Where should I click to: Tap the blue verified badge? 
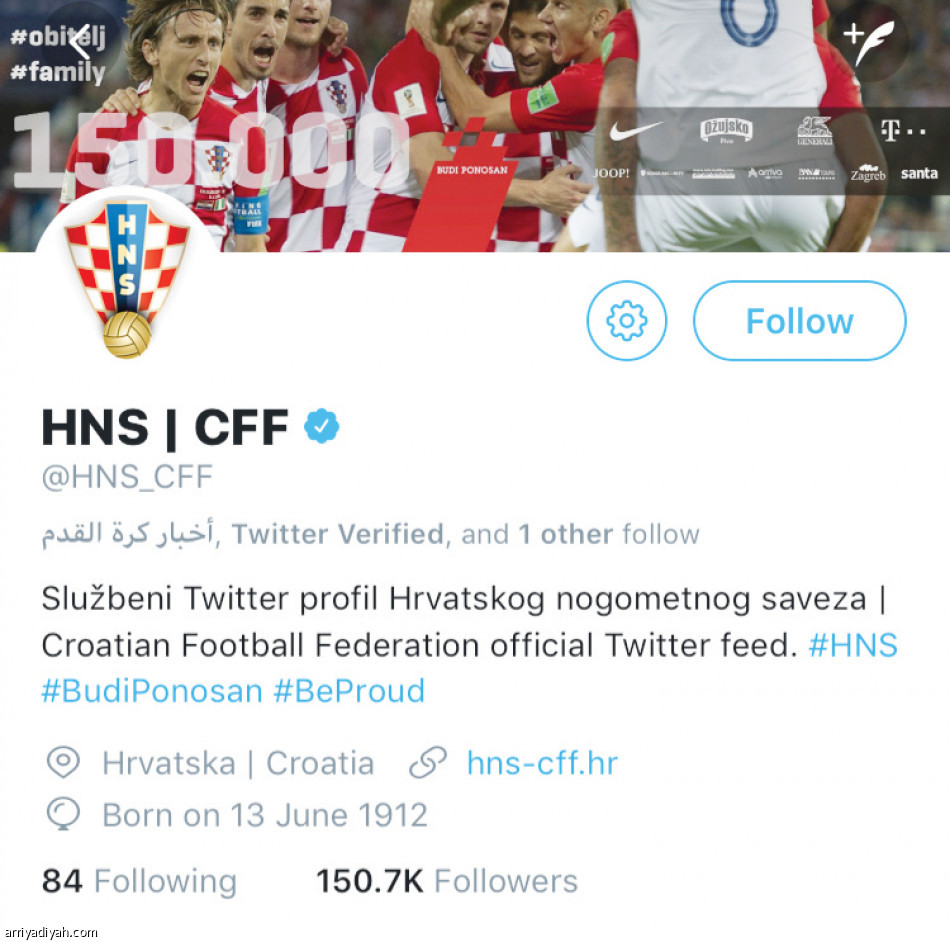(322, 427)
